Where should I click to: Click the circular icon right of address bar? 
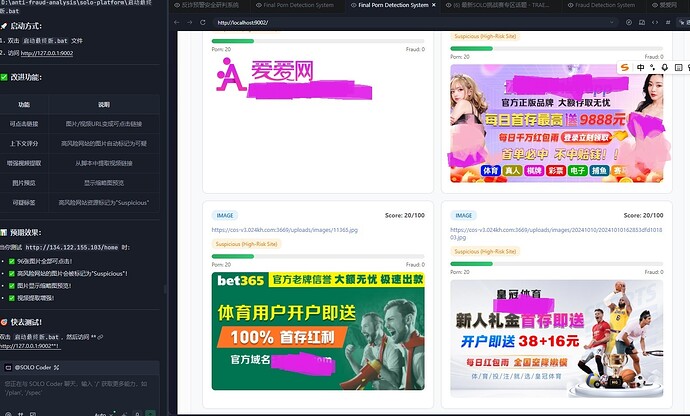629,22
